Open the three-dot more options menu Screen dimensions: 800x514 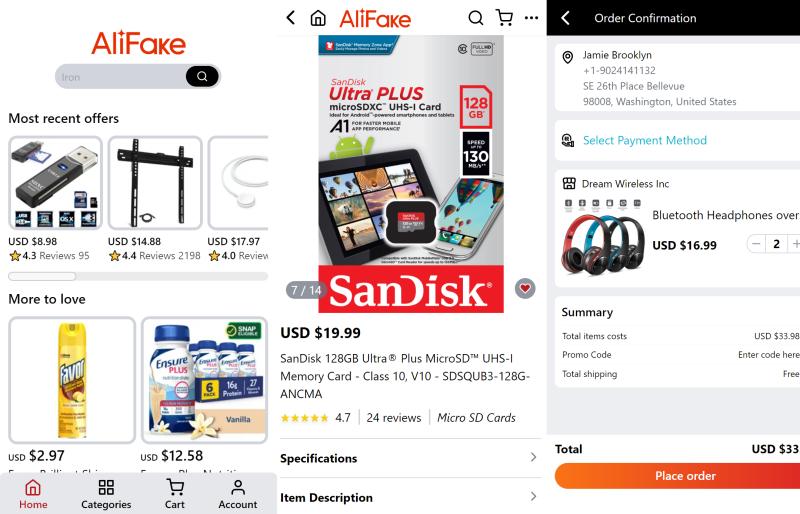(532, 18)
